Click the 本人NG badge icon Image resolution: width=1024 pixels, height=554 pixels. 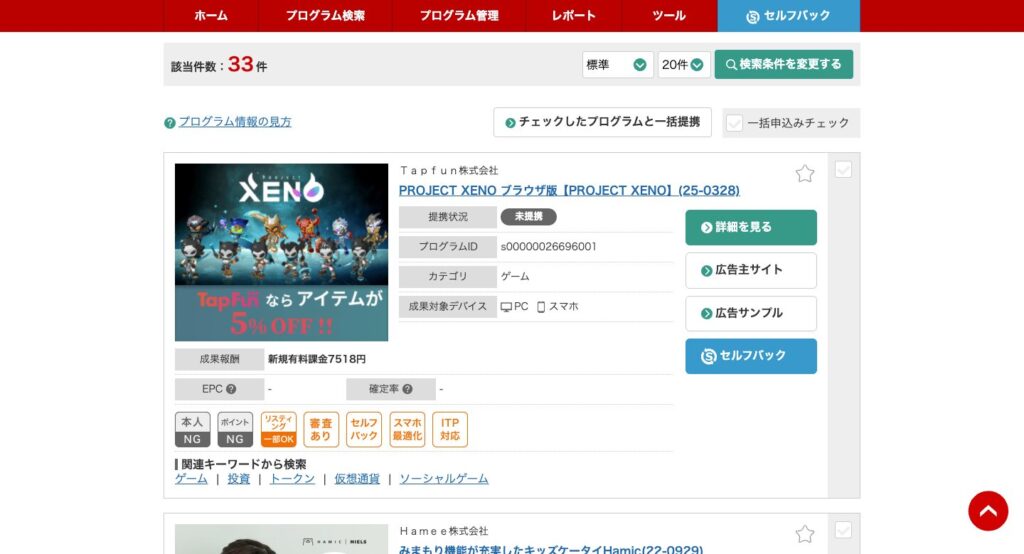pyautogui.click(x=192, y=429)
